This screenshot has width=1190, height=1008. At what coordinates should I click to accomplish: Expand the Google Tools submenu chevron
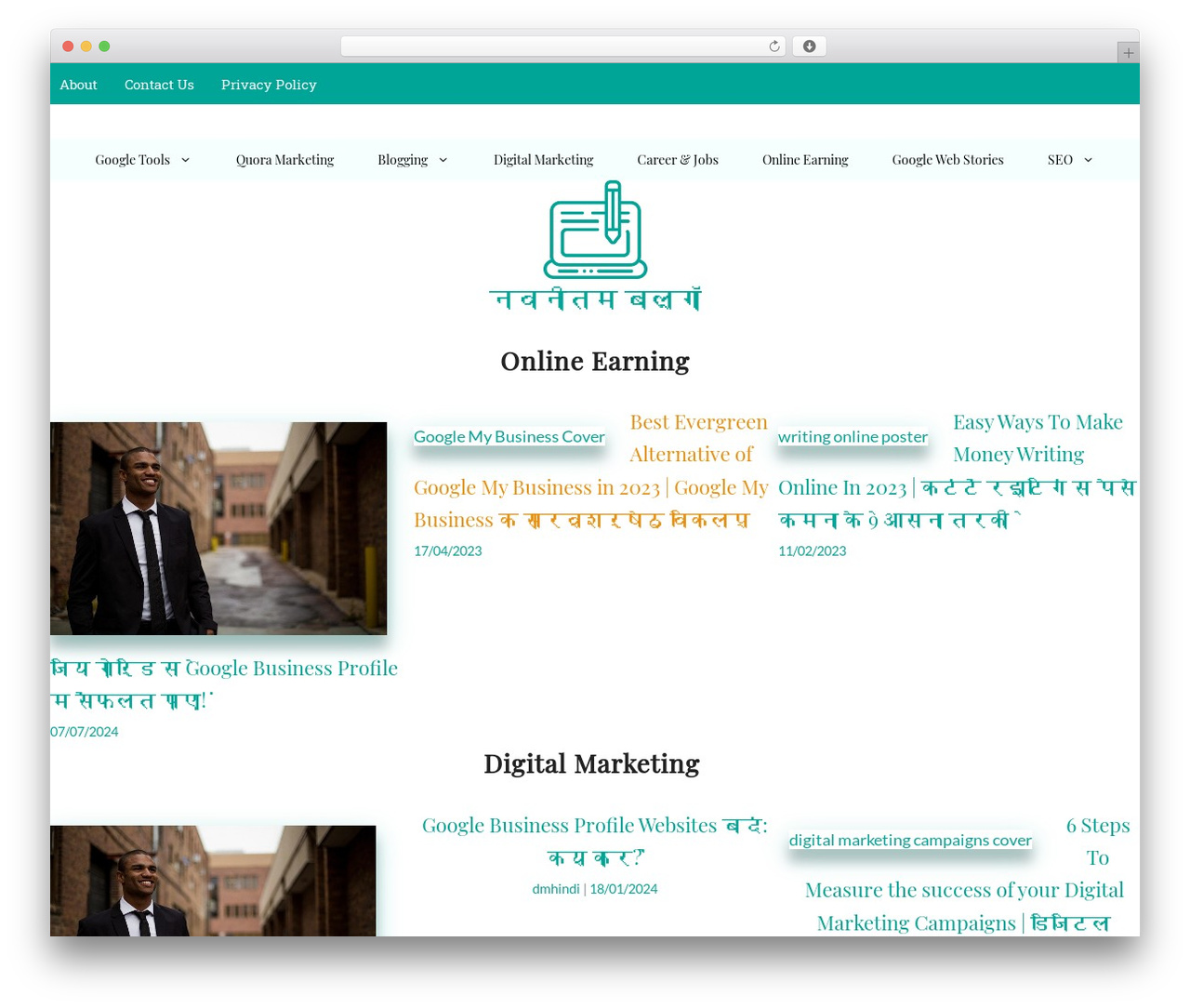(x=185, y=160)
